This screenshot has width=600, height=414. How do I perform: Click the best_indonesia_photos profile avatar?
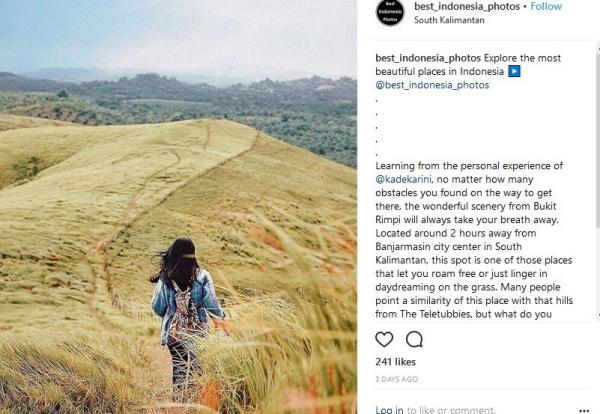click(x=390, y=12)
